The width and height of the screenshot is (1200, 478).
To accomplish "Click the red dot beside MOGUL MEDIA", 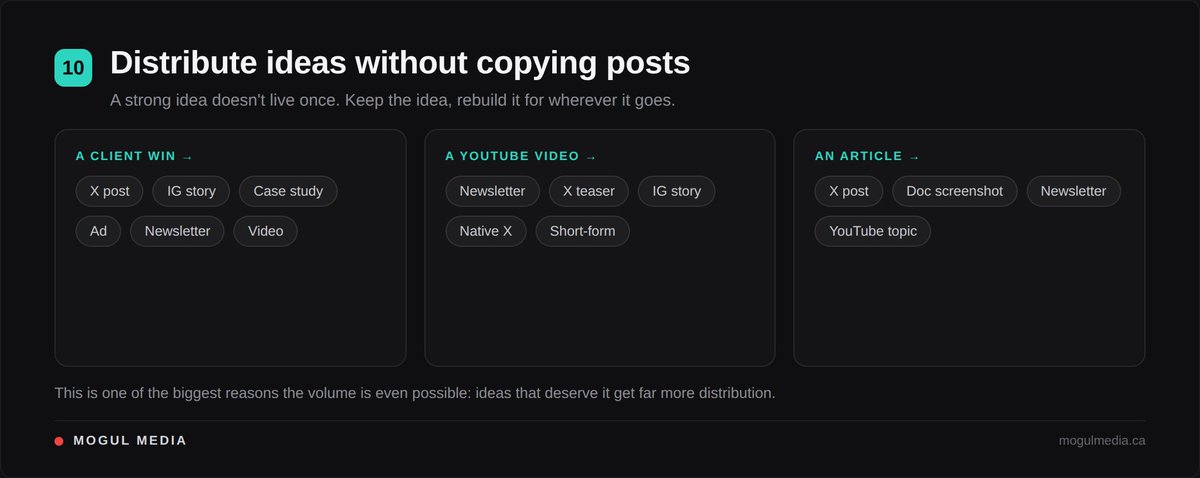I will [x=59, y=441].
